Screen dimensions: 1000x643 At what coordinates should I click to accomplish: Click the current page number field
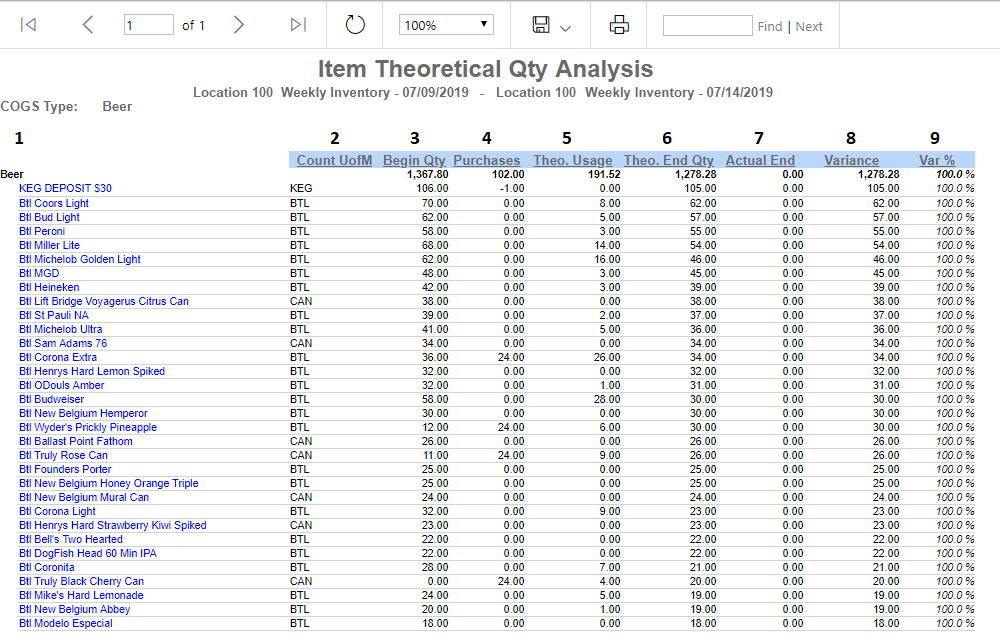(148, 25)
